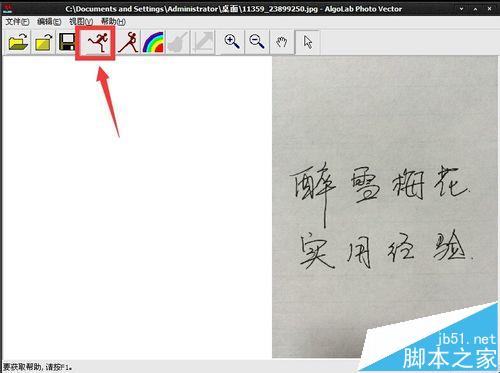Zoom out with the magnifier minus
The width and height of the screenshot is (500, 373).
(x=257, y=42)
